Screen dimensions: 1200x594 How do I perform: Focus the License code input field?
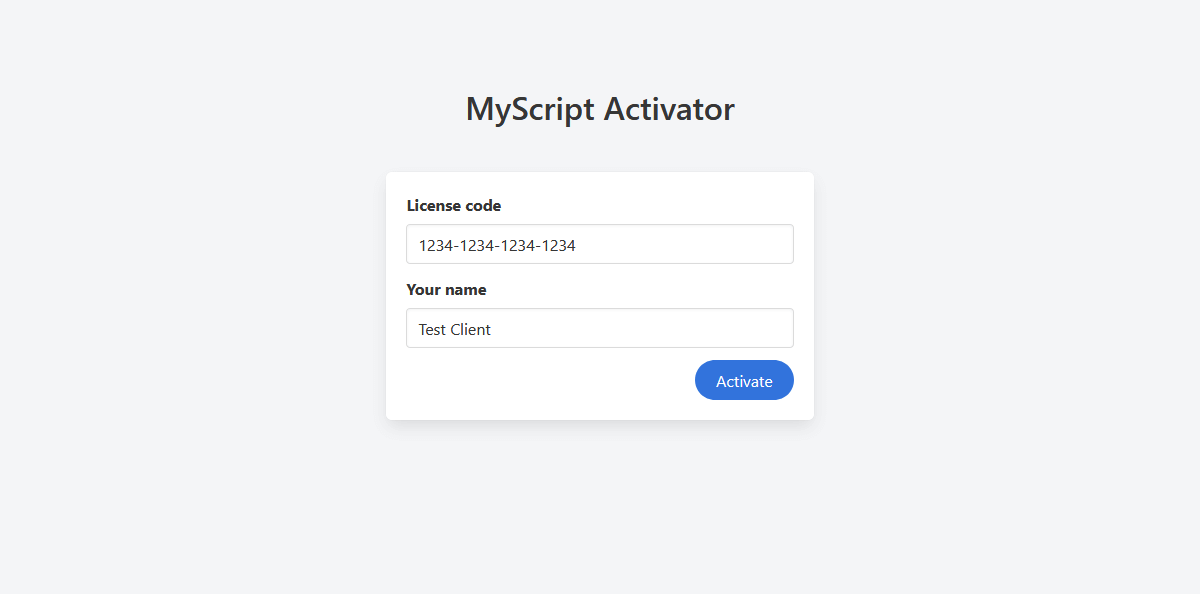pos(600,244)
